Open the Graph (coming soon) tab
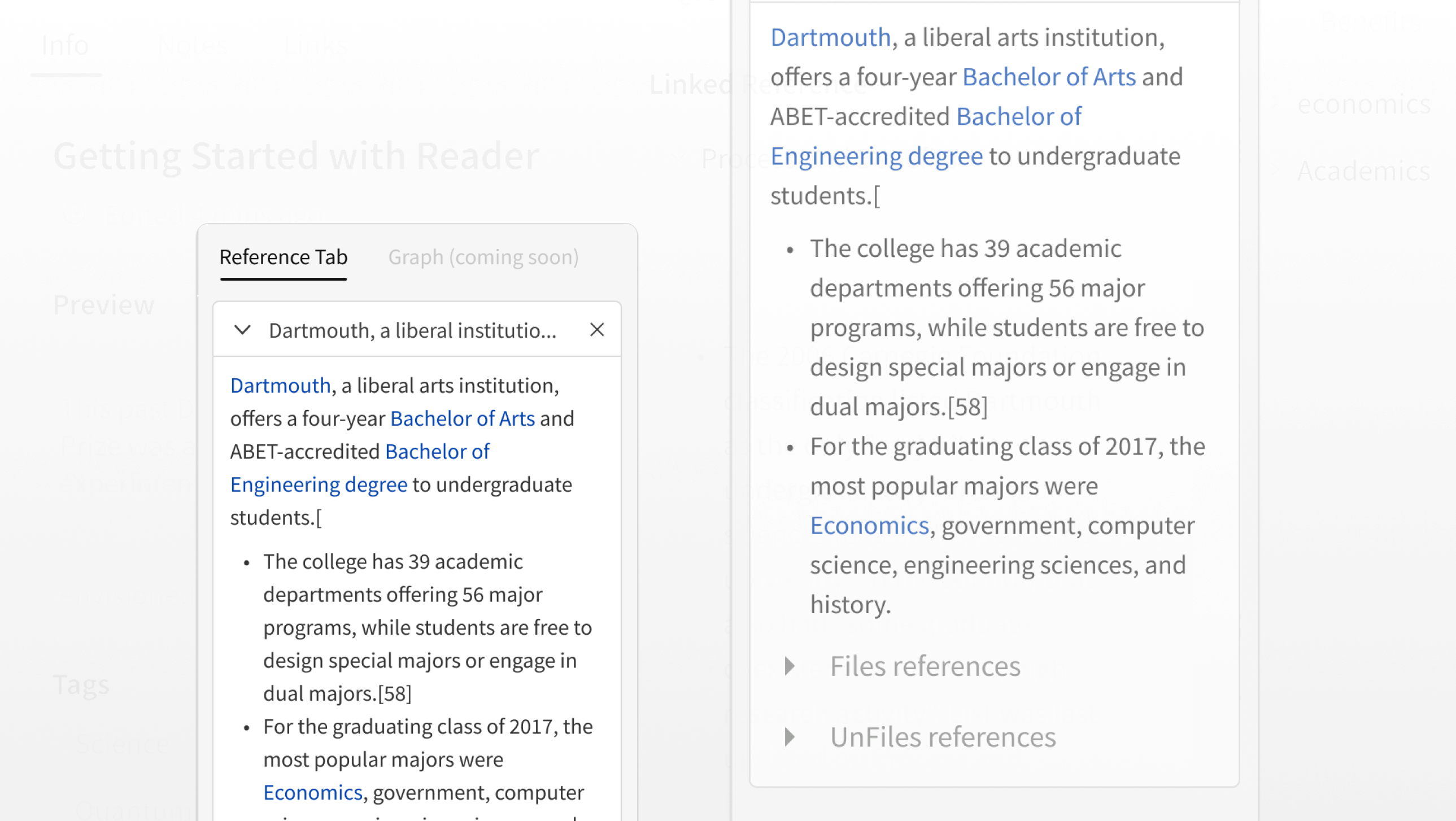Image resolution: width=1456 pixels, height=821 pixels. click(x=483, y=257)
